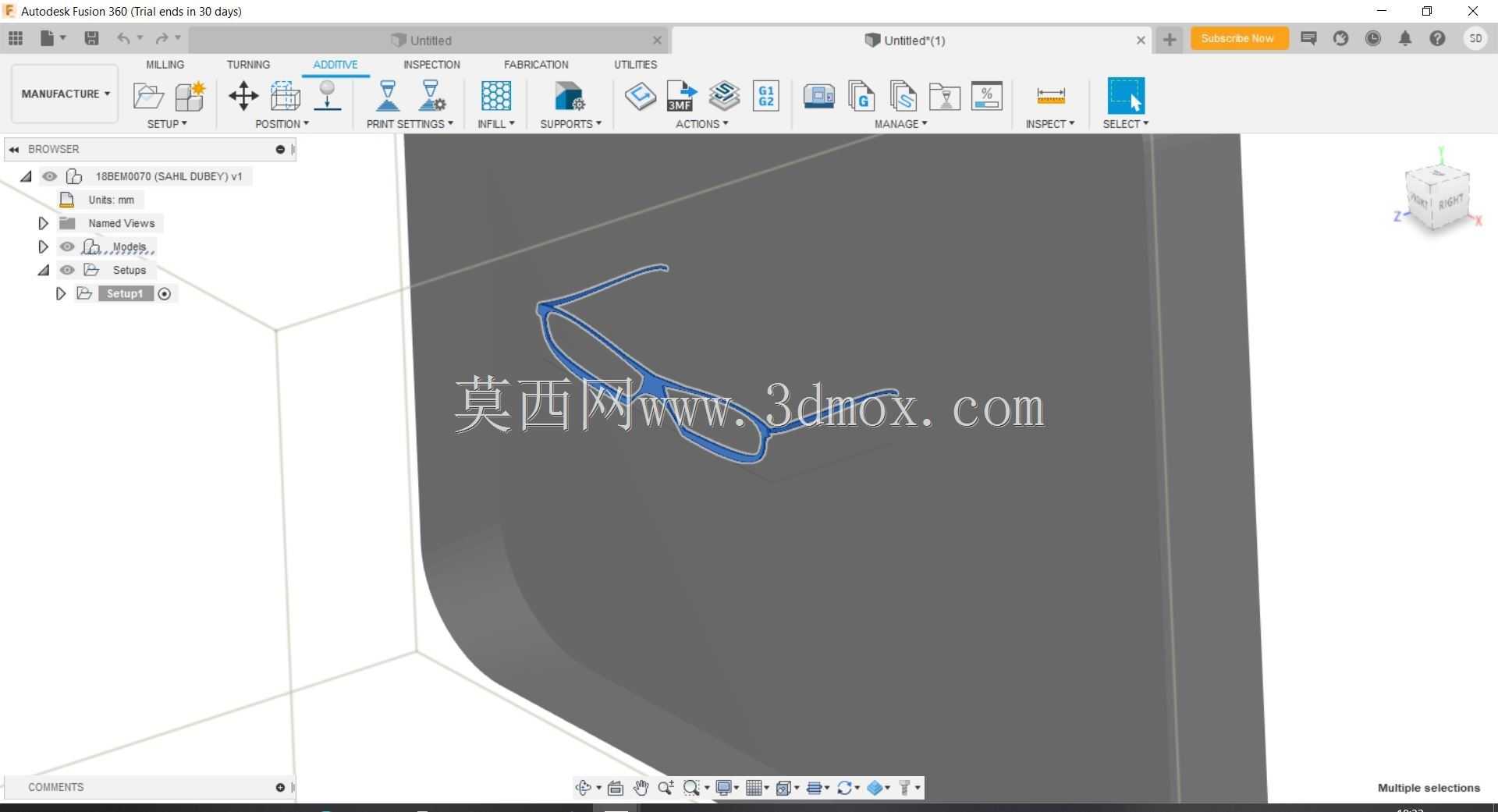This screenshot has width=1498, height=812.
Task: Toggle visibility of Setups node
Action: tap(67, 270)
